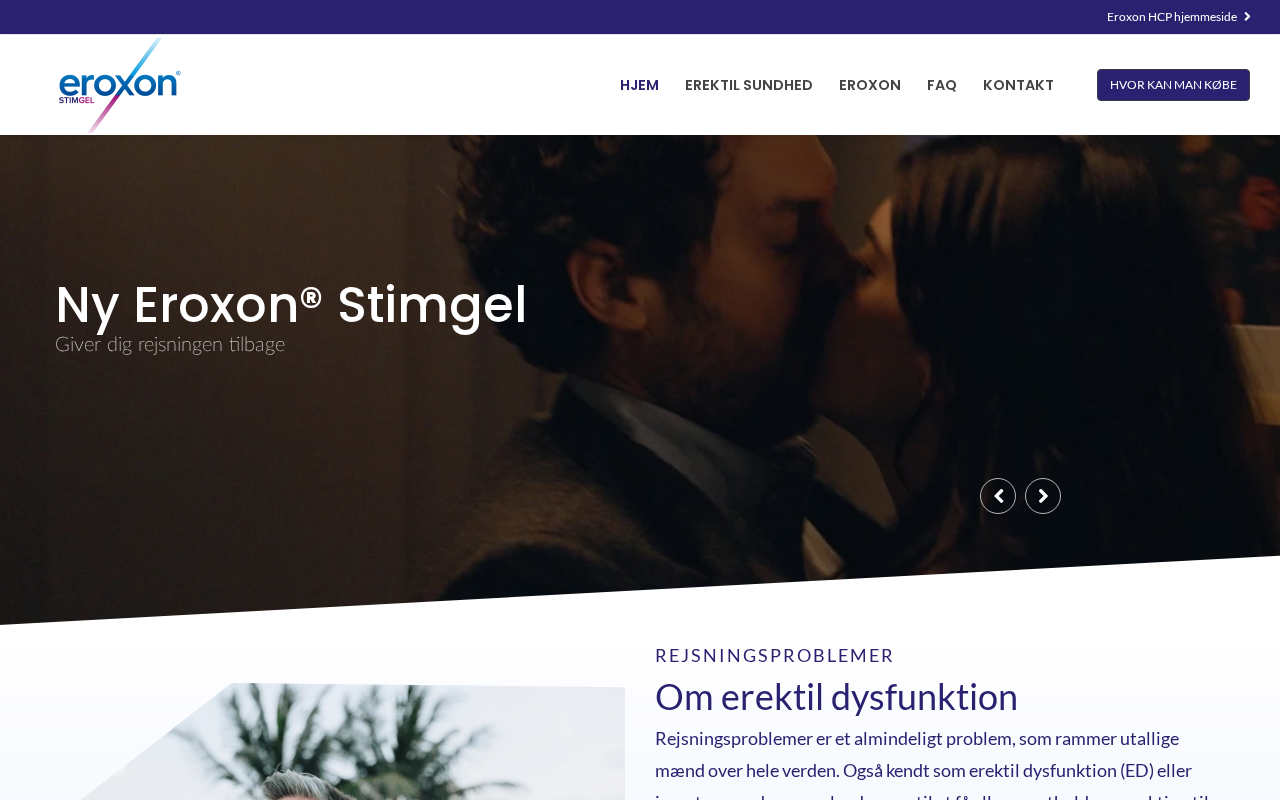Open the Eroxon HCP hjemmeside link
The height and width of the screenshot is (800, 1280).
point(1172,17)
